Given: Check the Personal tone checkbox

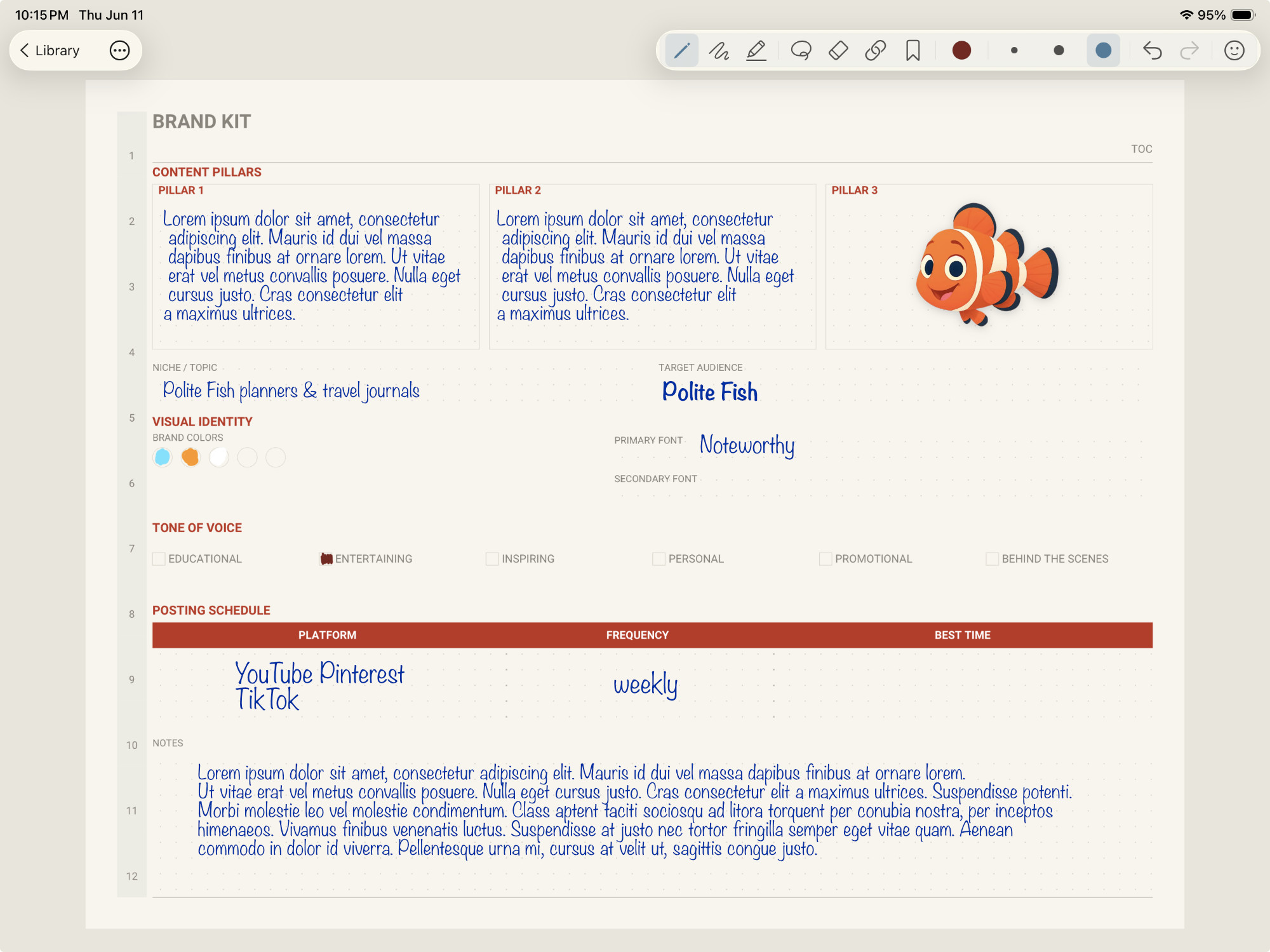Looking at the screenshot, I should (659, 559).
